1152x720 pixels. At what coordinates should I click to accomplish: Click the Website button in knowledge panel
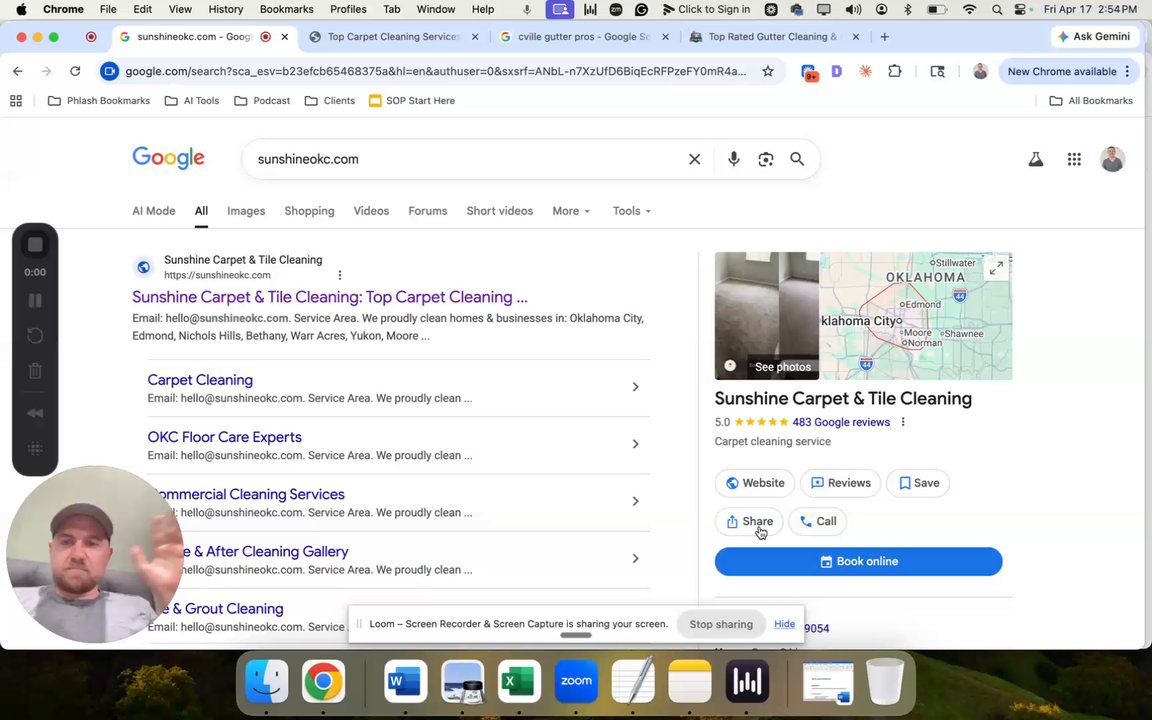[x=755, y=483]
